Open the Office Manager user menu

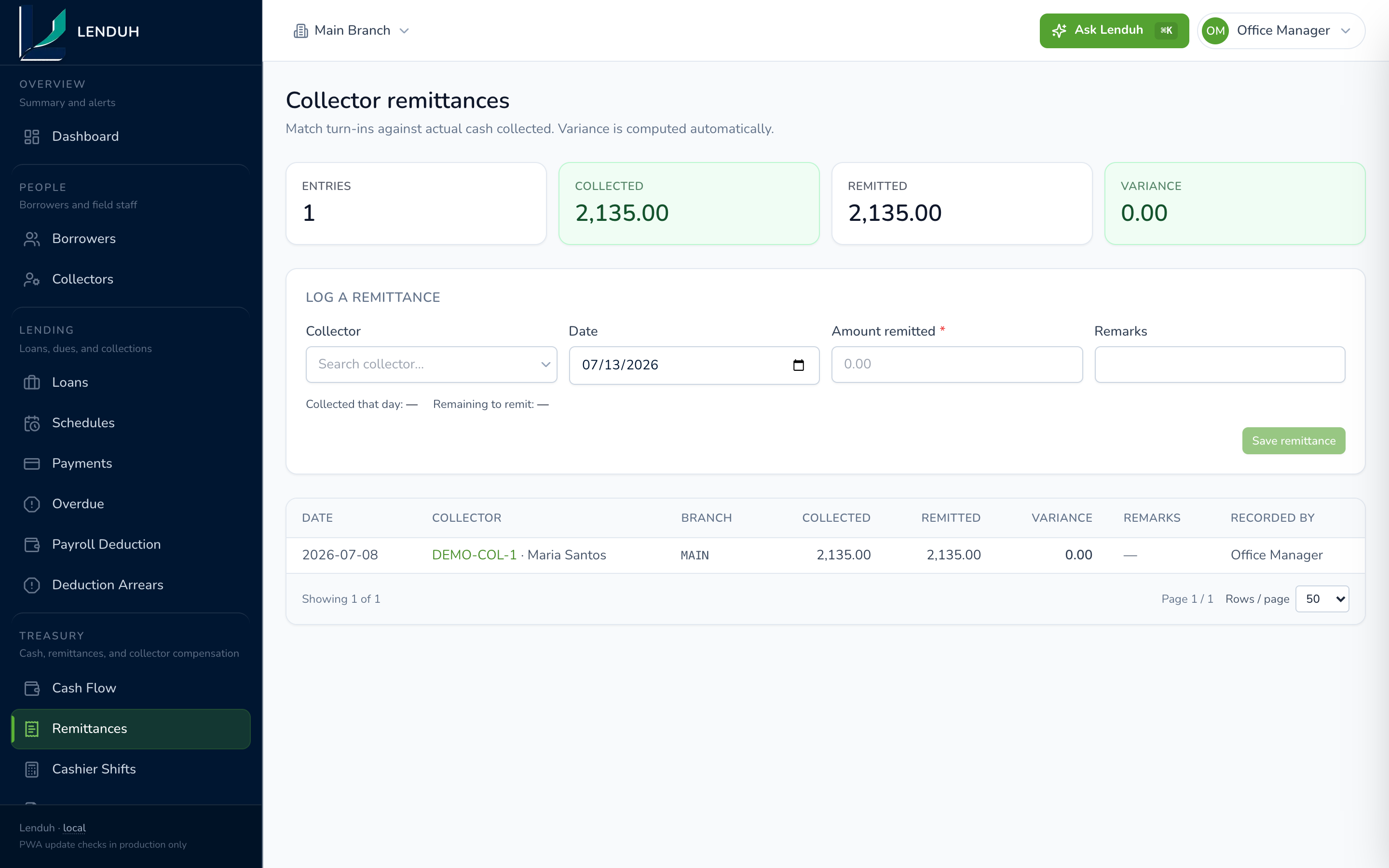pyautogui.click(x=1281, y=30)
